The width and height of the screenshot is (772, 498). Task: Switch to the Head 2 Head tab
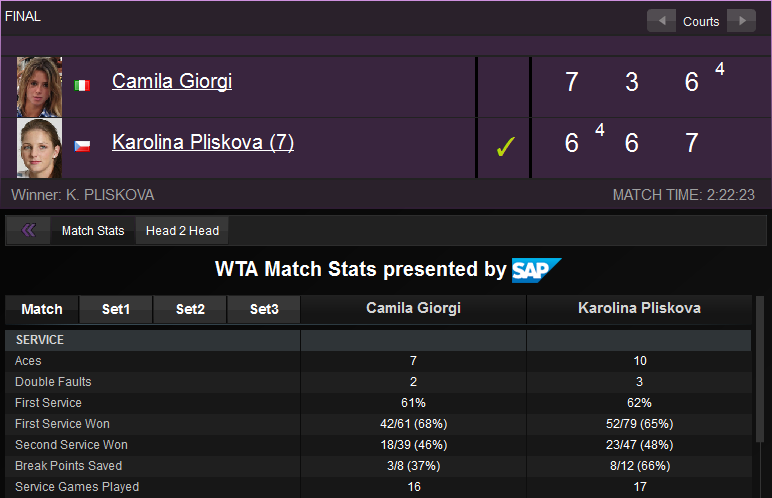182,231
